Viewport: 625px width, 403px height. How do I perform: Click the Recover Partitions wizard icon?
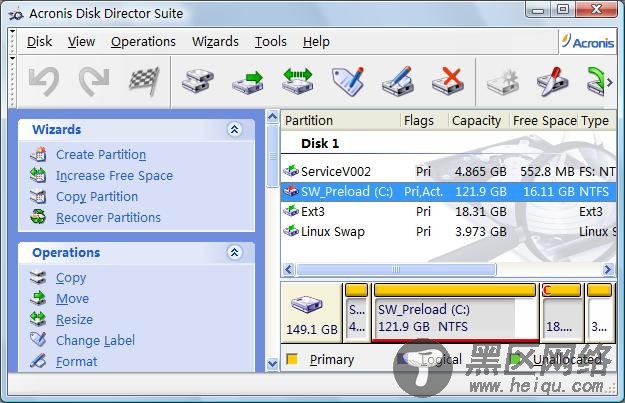[x=38, y=217]
